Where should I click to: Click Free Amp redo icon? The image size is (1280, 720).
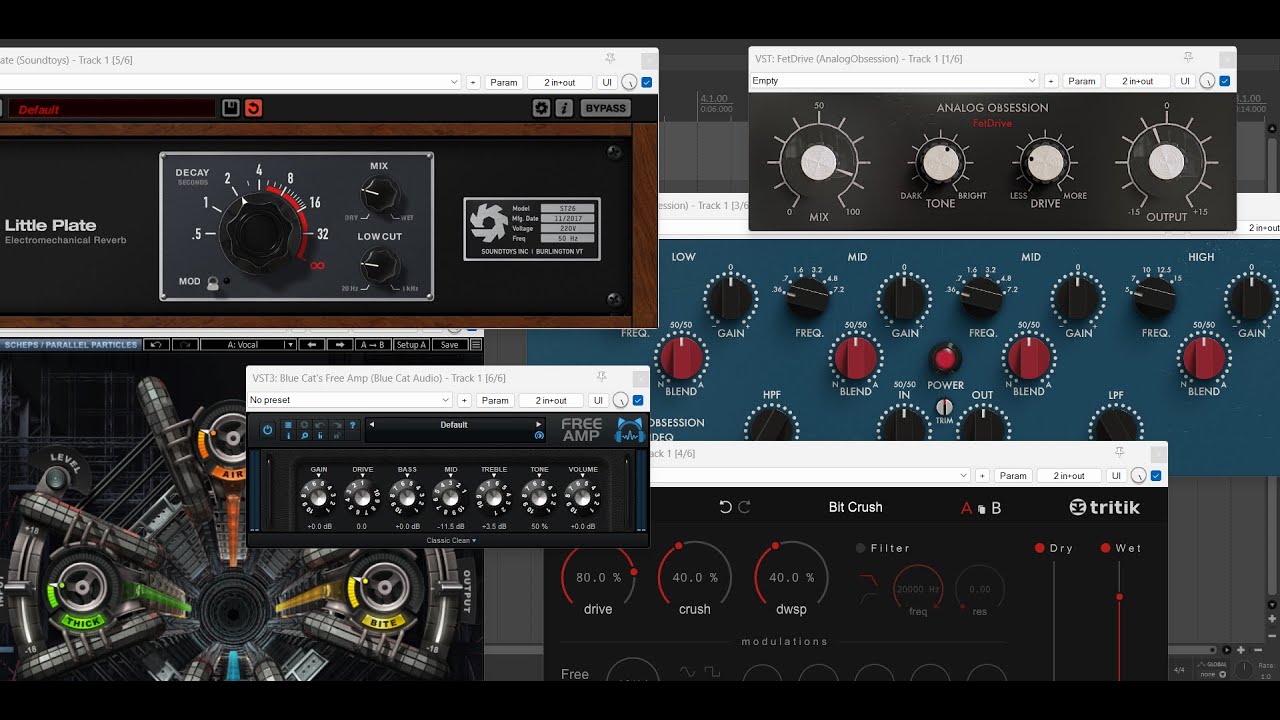(x=337, y=425)
